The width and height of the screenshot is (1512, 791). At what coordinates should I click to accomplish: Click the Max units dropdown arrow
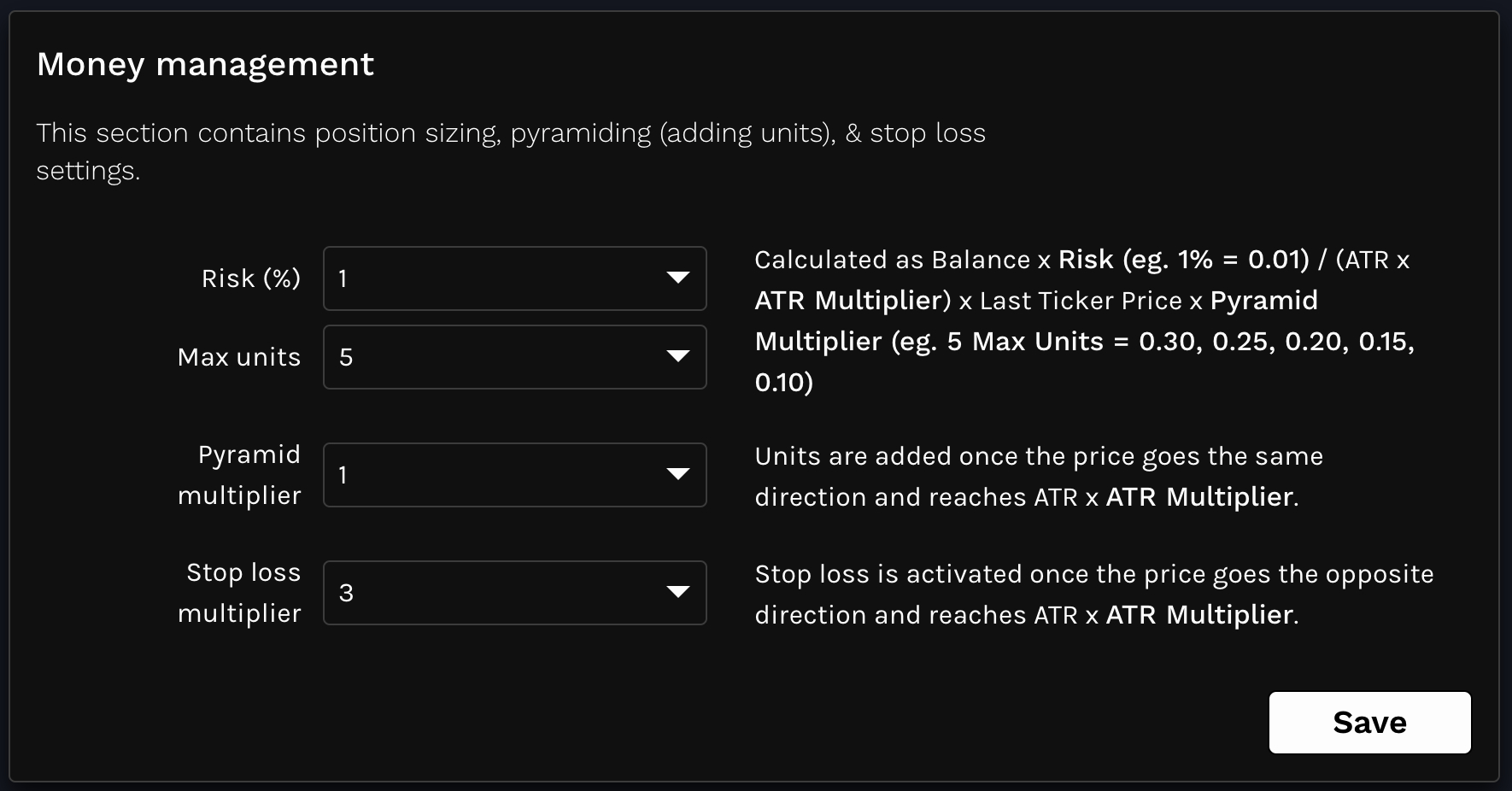(677, 357)
